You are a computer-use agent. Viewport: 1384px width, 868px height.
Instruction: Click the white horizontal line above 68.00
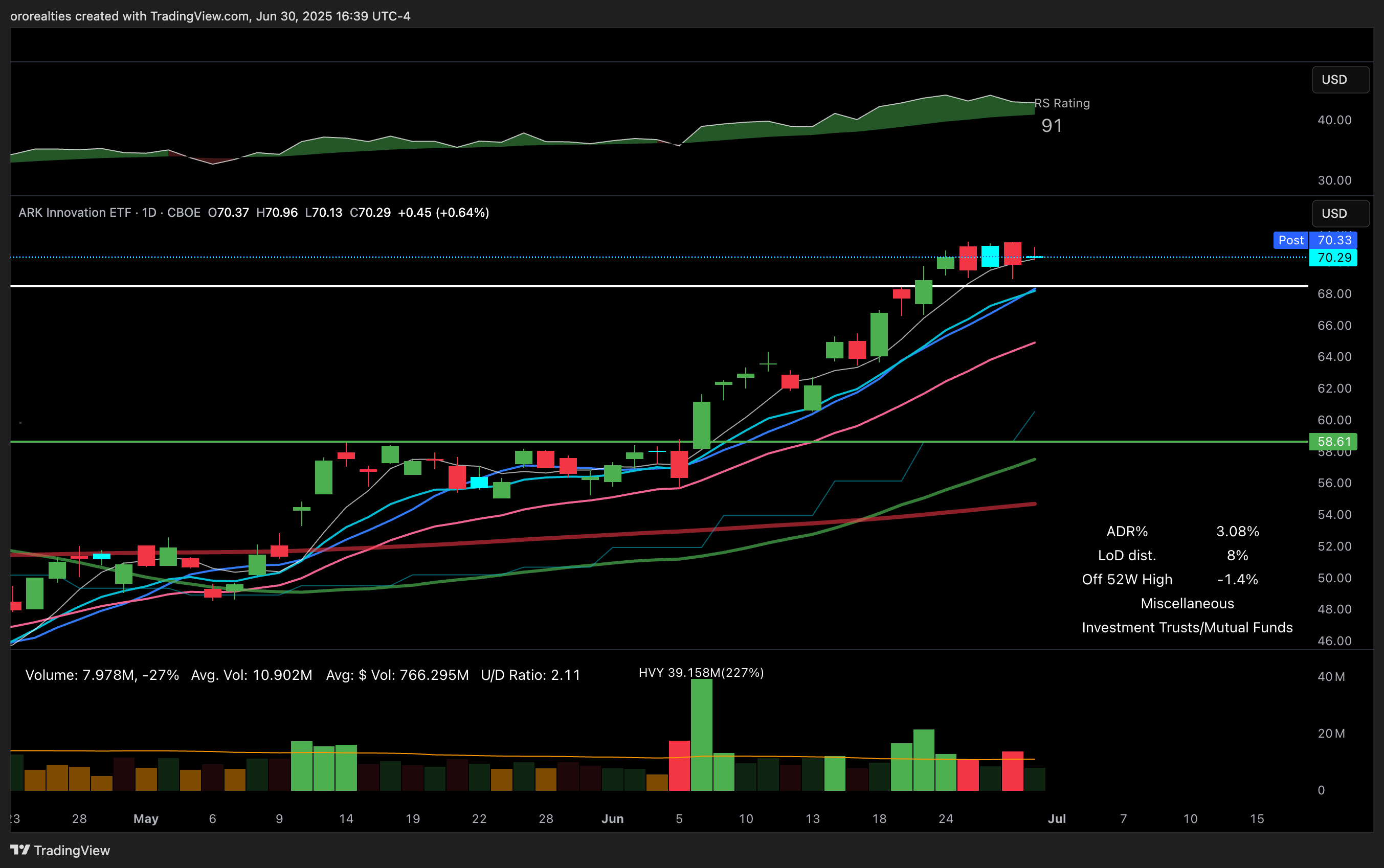pos(659,286)
